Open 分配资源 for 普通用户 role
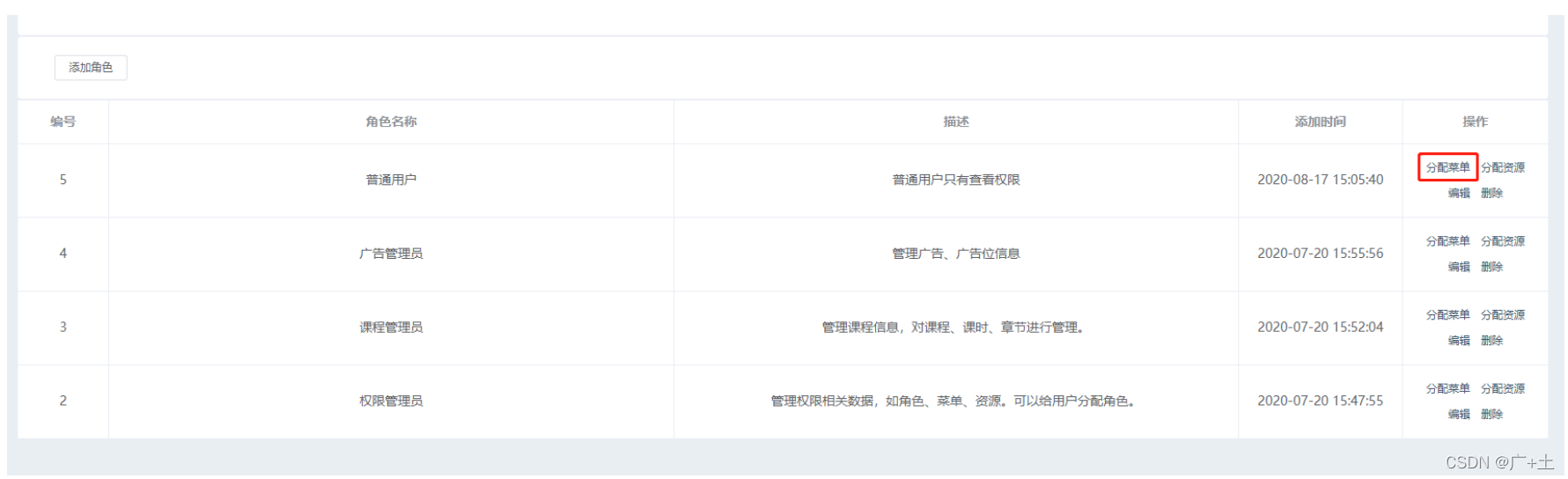The height and width of the screenshot is (479, 1568). pyautogui.click(x=1503, y=167)
